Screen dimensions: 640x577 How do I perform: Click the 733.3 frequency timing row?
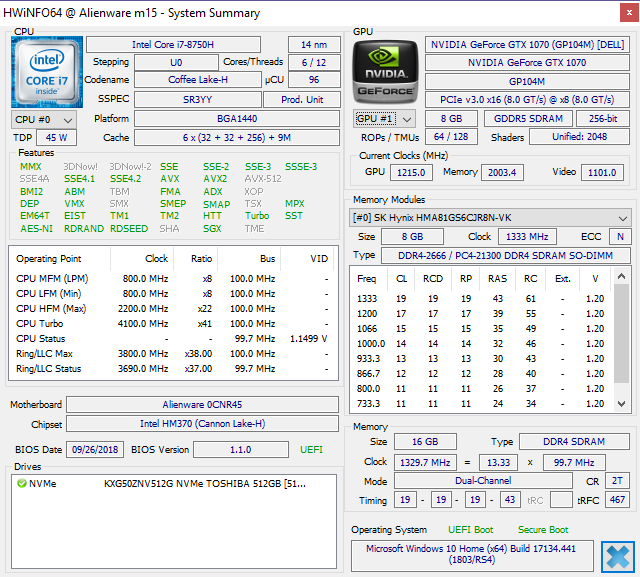482,404
